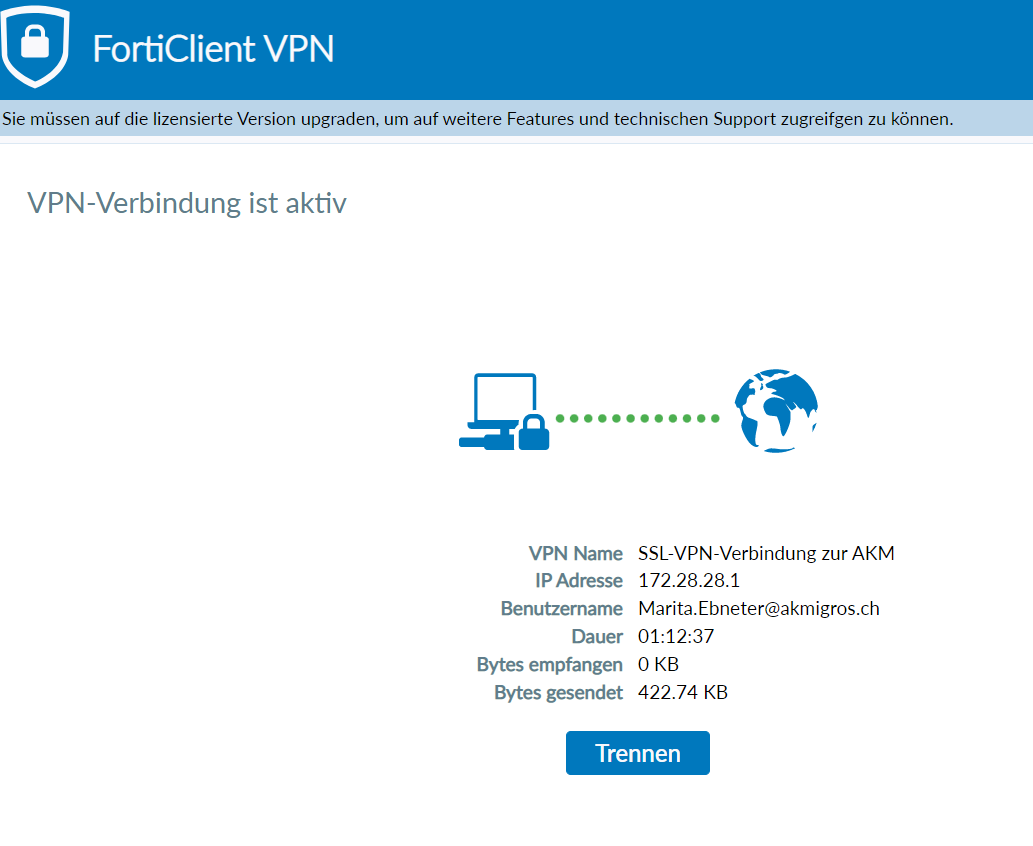Select the IP address 172.28.28.1
1033x846 pixels.
point(689,581)
